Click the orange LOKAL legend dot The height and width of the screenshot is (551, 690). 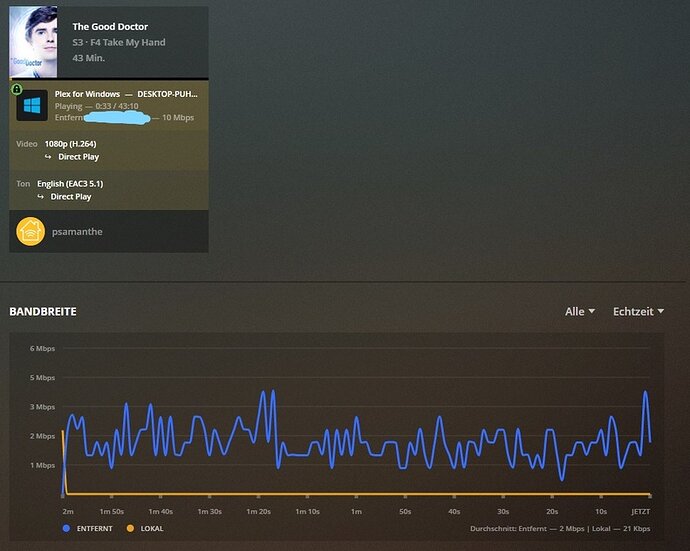pyautogui.click(x=130, y=528)
